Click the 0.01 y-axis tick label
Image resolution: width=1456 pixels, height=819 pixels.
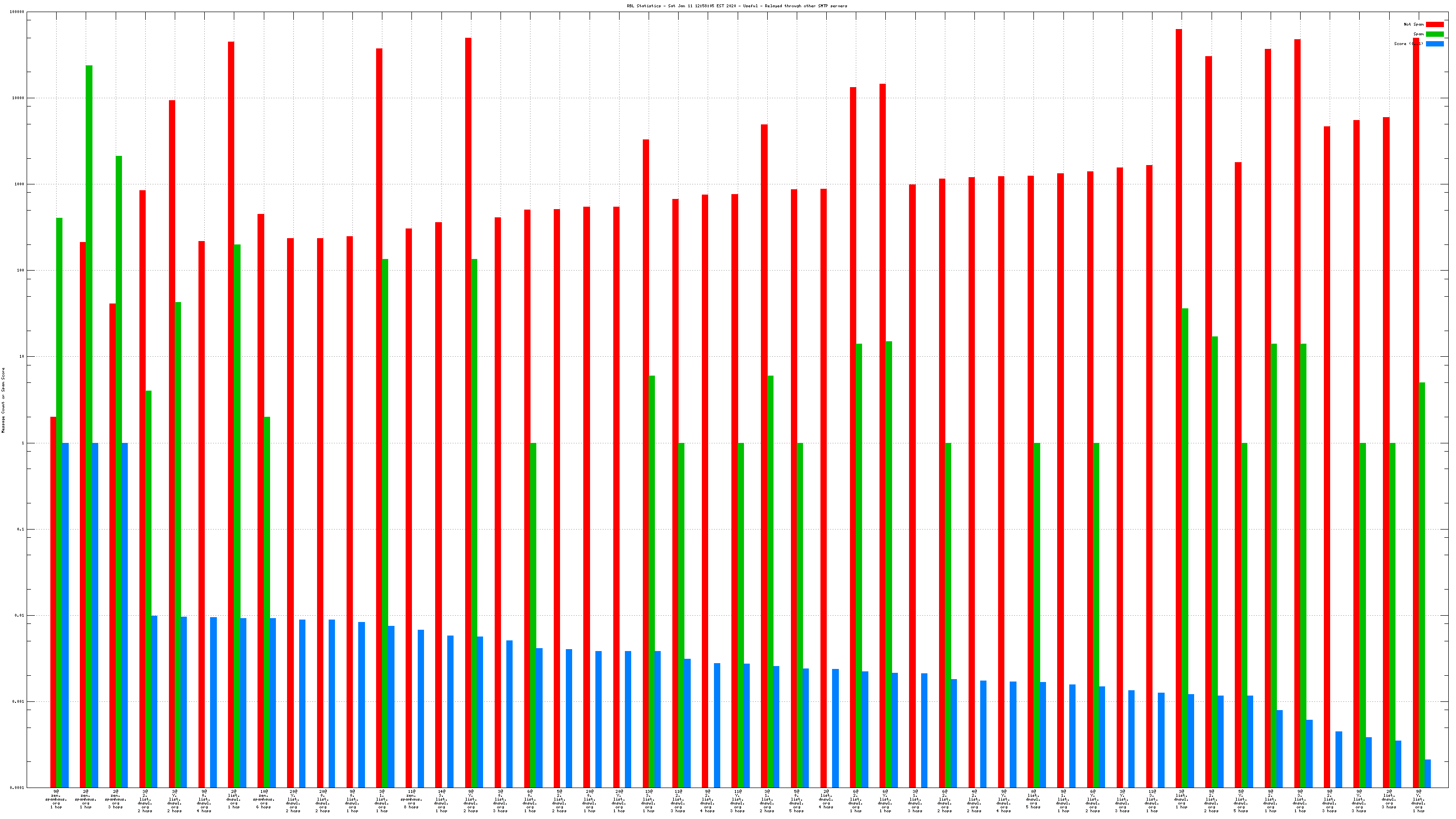(x=20, y=615)
